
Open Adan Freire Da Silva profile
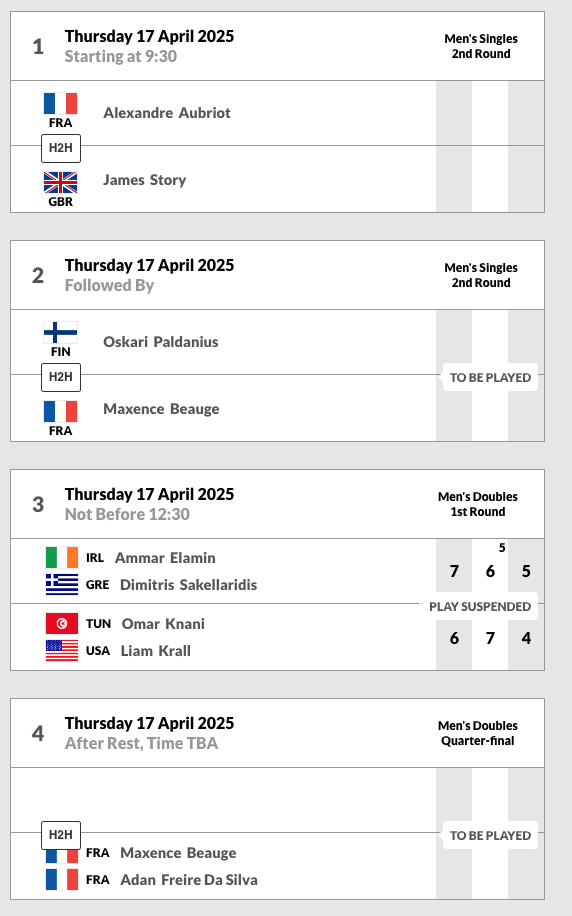point(189,880)
